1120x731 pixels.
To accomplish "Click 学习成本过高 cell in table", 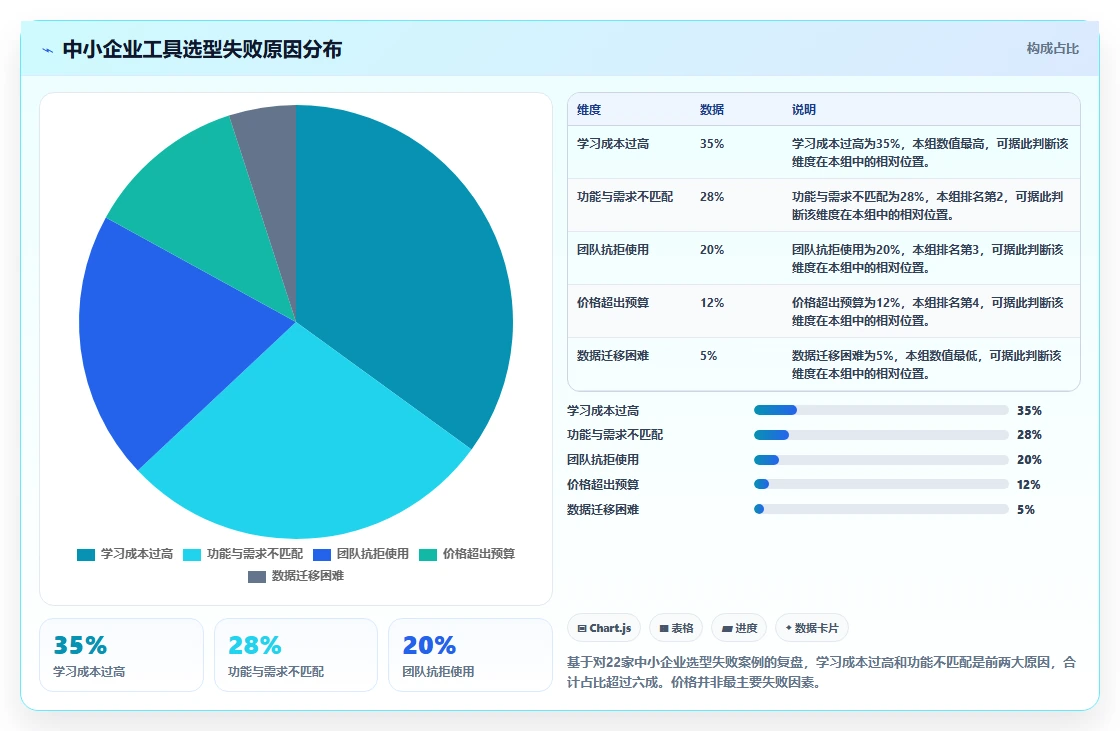I will (x=613, y=144).
